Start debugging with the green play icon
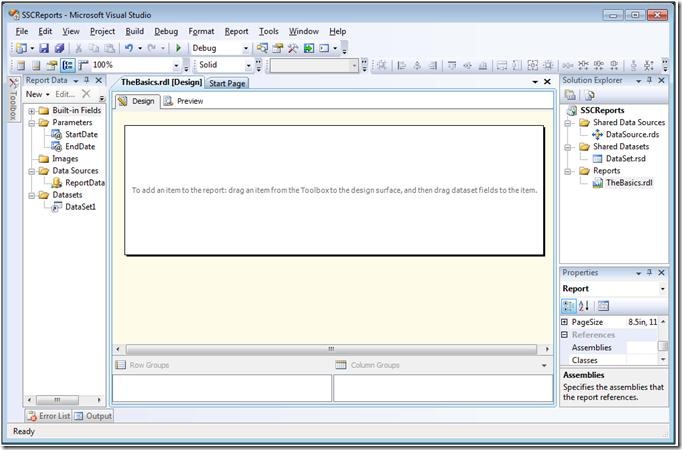This screenshot has width=682, height=450. [178, 48]
